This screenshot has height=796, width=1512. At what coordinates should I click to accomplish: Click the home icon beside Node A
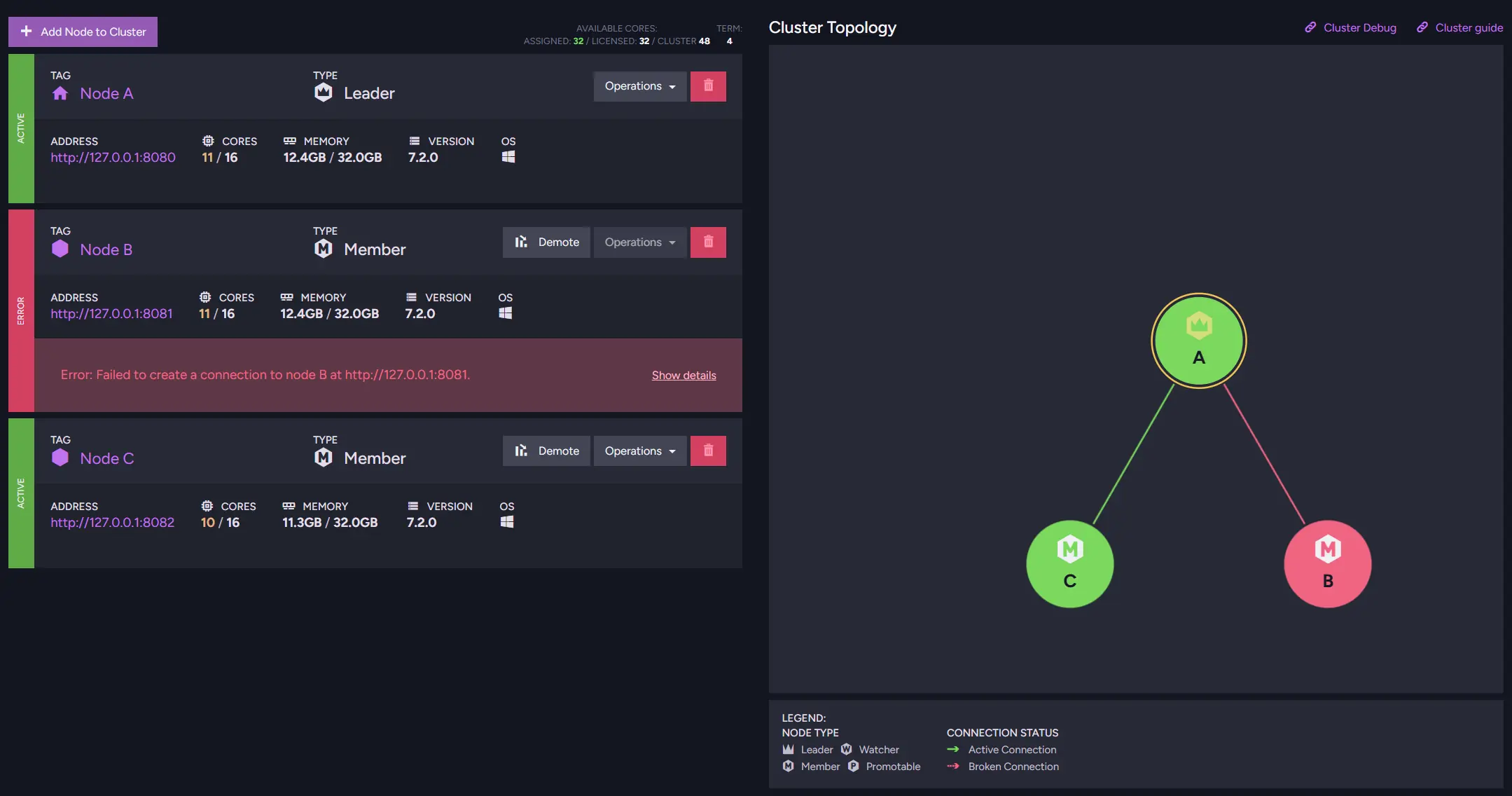tap(60, 93)
